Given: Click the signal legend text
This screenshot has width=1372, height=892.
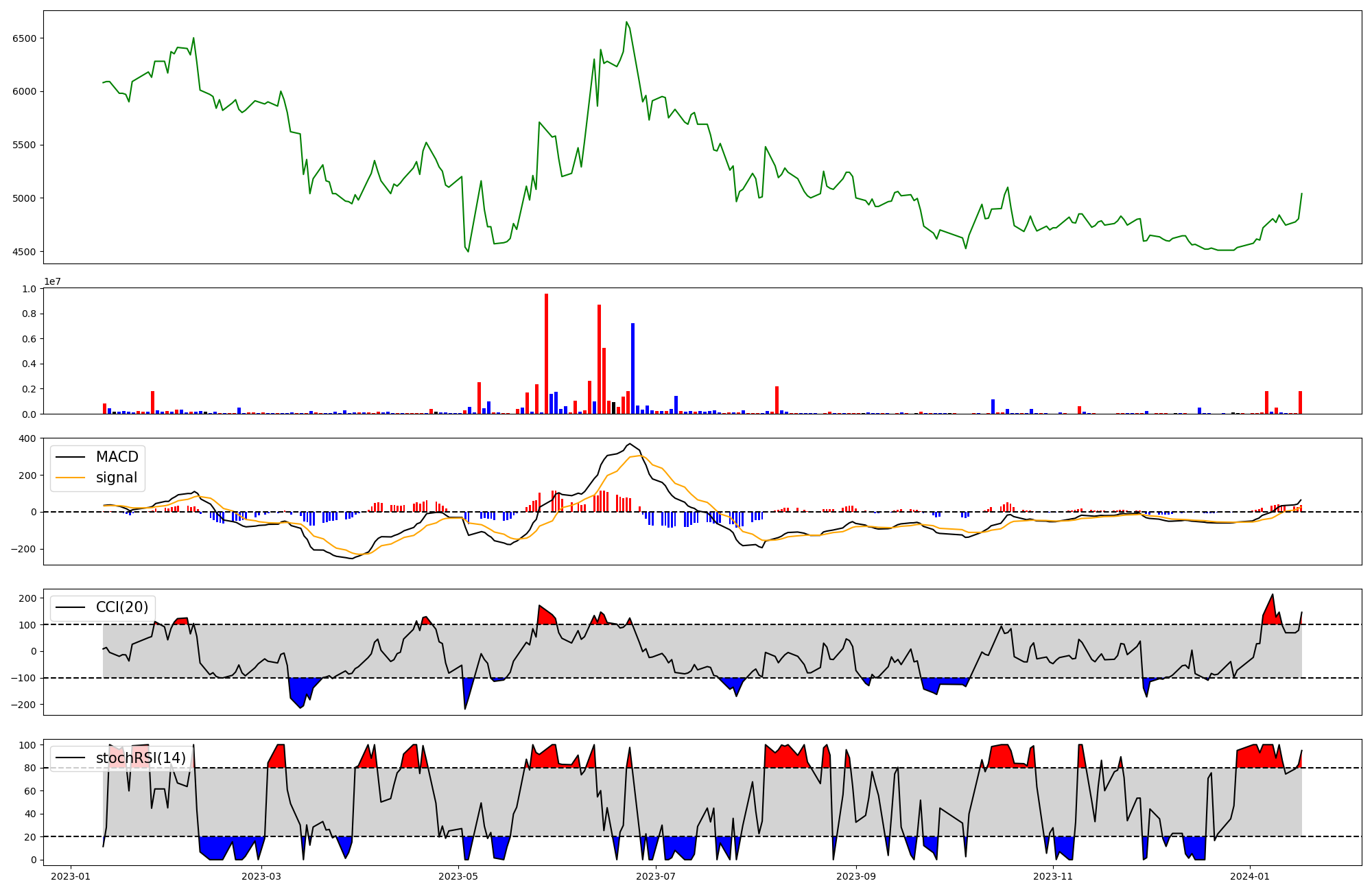Looking at the screenshot, I should pyautogui.click(x=117, y=478).
